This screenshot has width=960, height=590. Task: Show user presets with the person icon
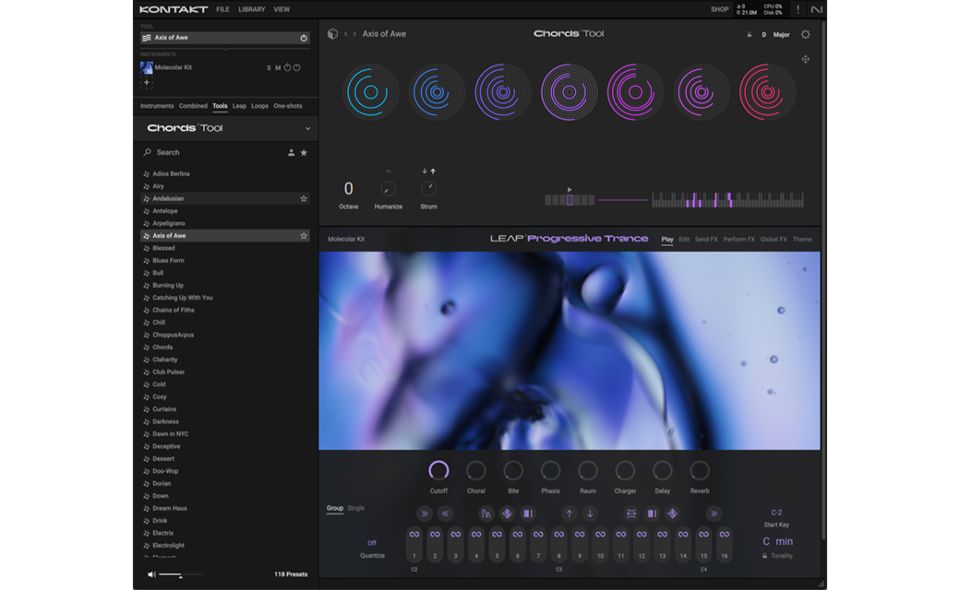(291, 153)
